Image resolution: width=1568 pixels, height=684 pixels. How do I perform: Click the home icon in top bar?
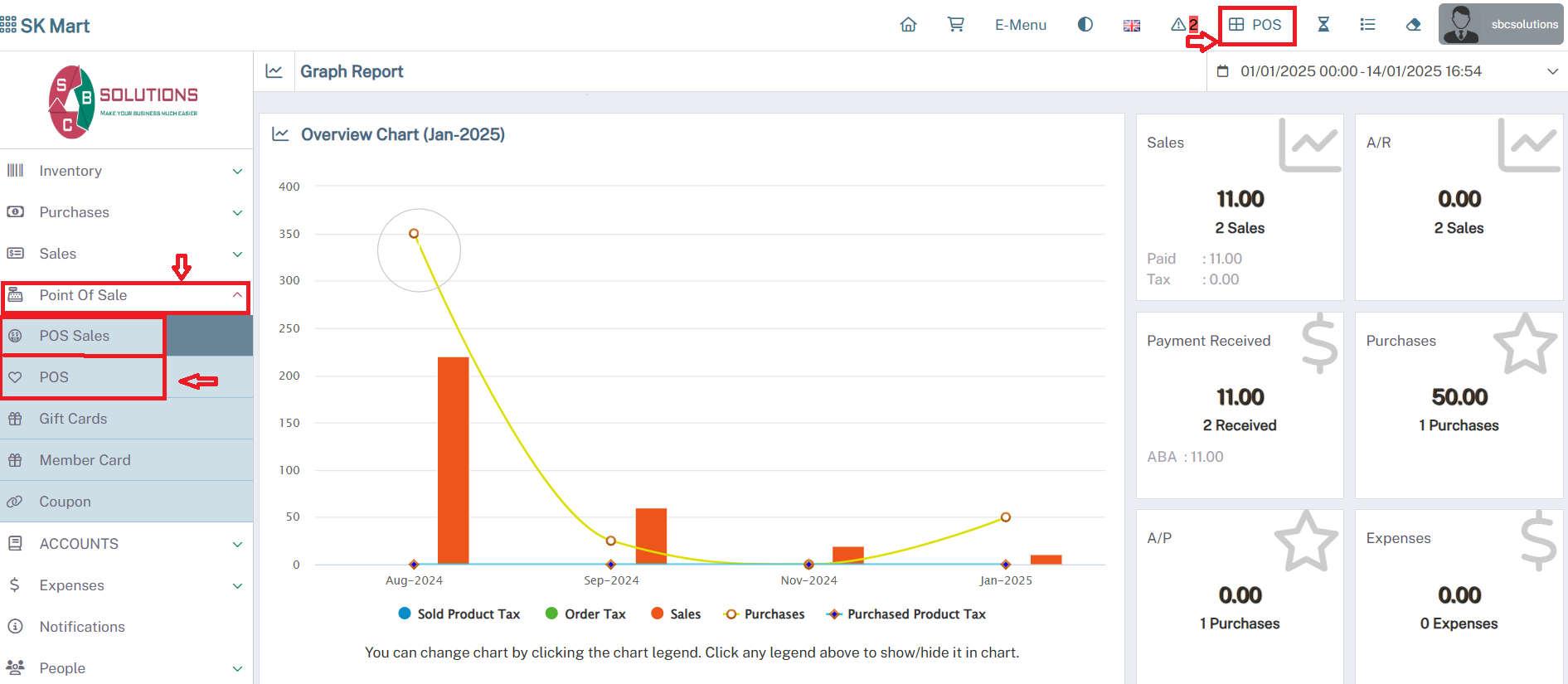click(x=908, y=25)
